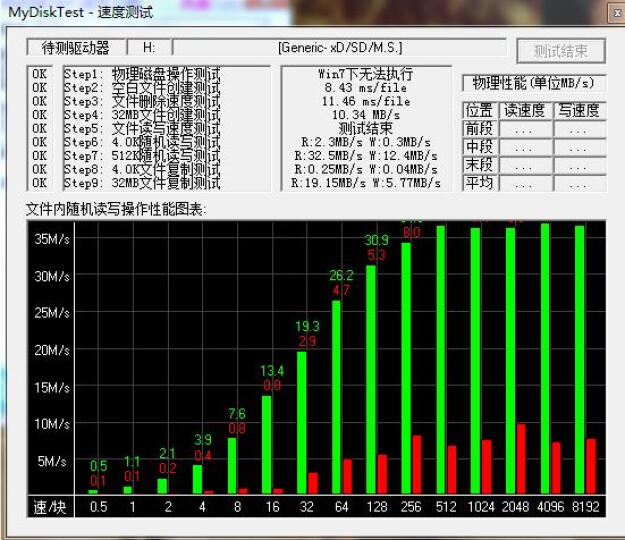The width and height of the screenshot is (625, 540).
Task: Click the 8192 block size label
Action: [586, 507]
